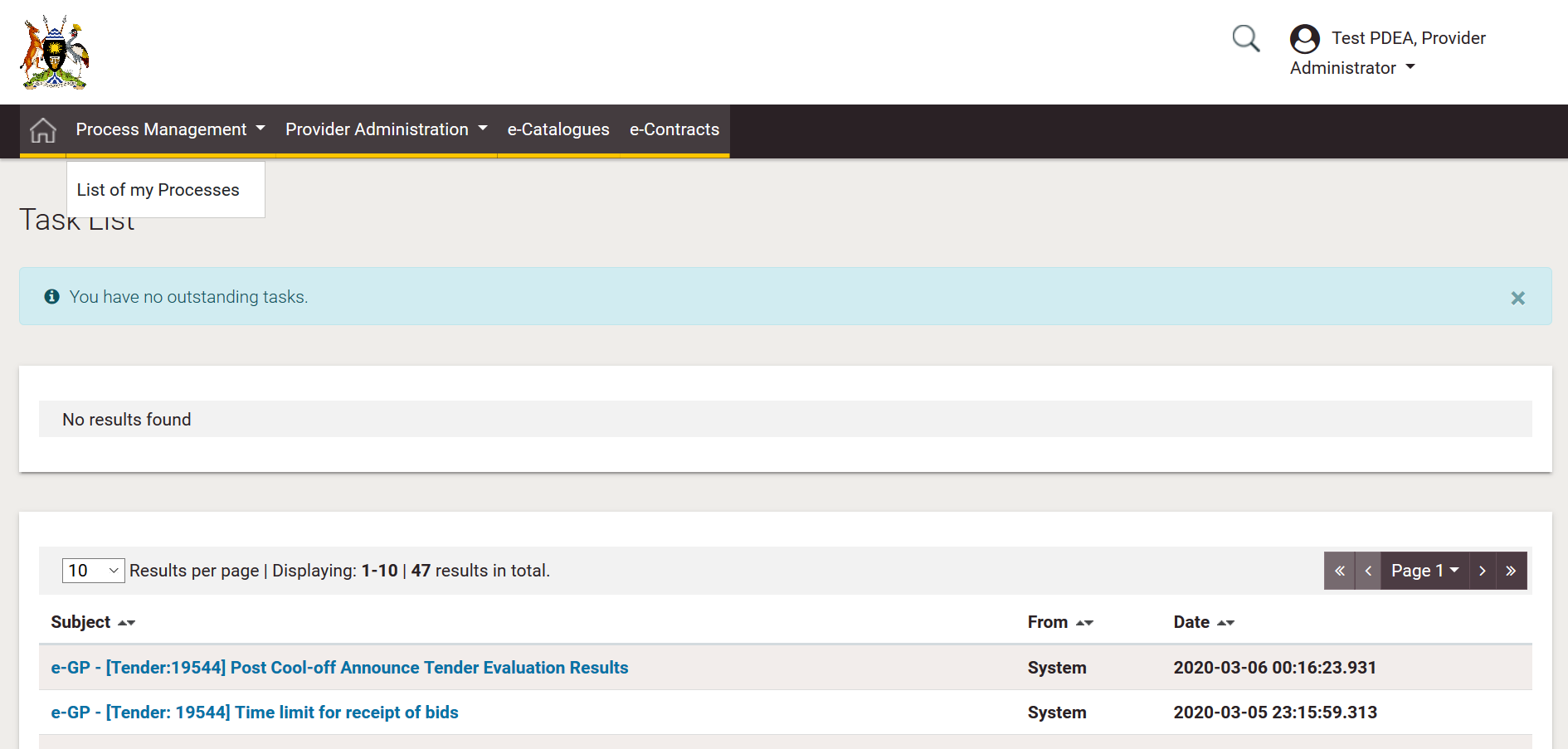1568x749 pixels.
Task: Select List of my Processes
Action: pyautogui.click(x=158, y=190)
